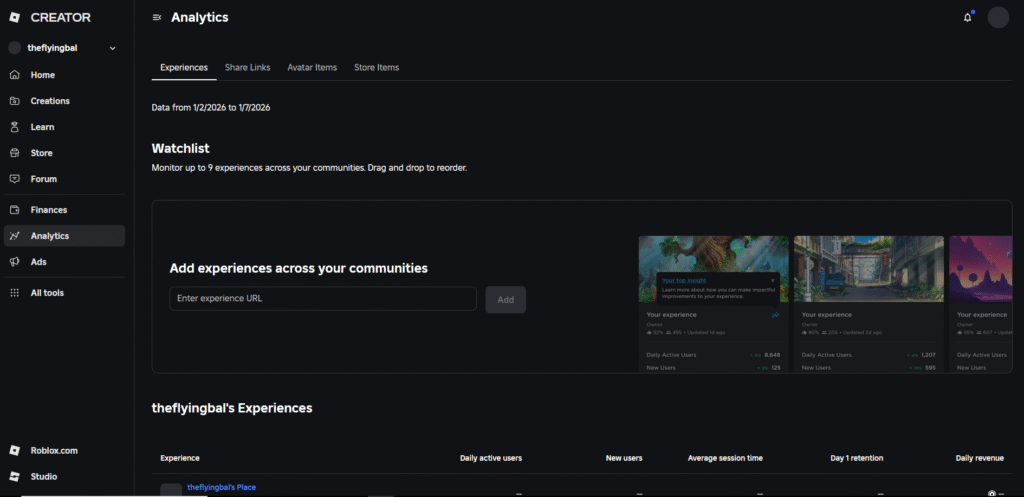Click the Learn sidebar icon
1024x497 pixels.
14,127
